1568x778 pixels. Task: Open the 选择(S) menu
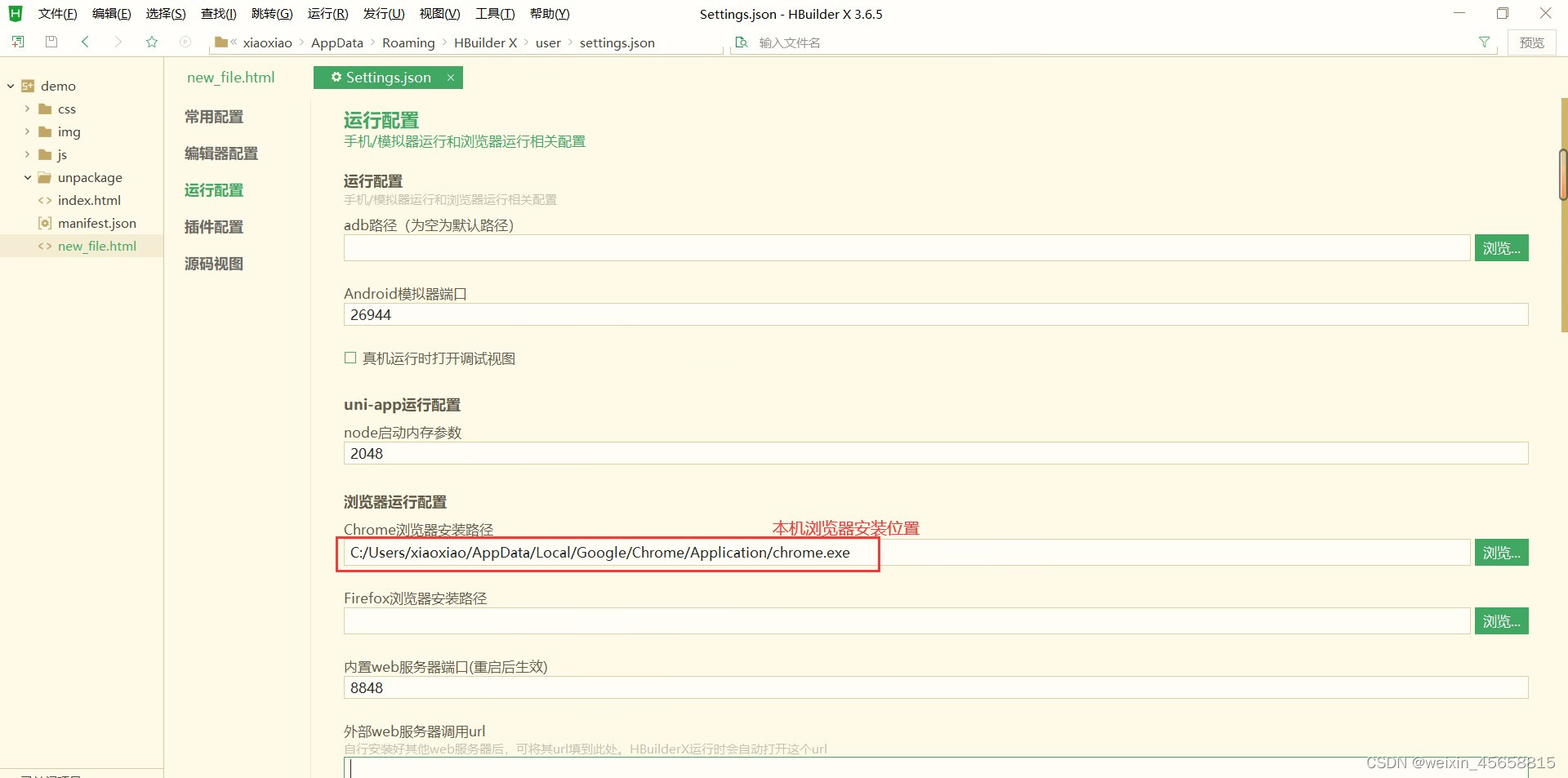tap(166, 14)
